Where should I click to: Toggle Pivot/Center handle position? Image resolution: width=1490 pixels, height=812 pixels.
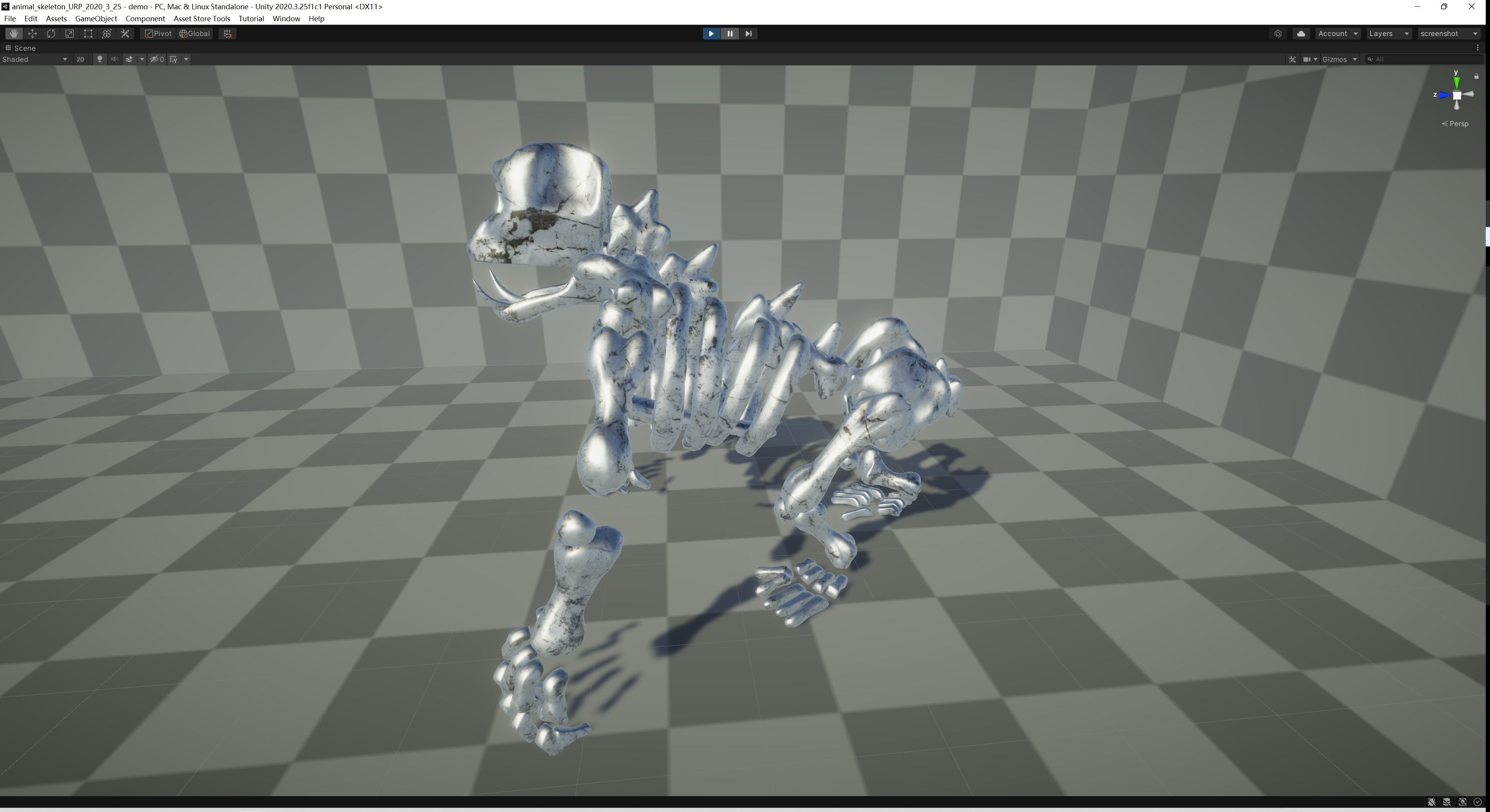pos(158,34)
